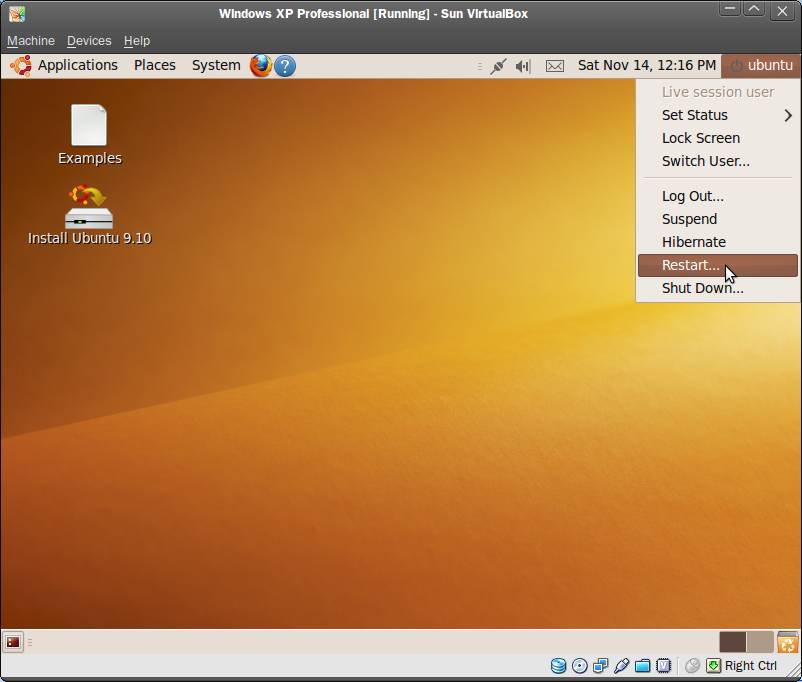Viewport: 802px width, 682px height.
Task: Select Switch User... in the session menu
Action: click(718, 161)
